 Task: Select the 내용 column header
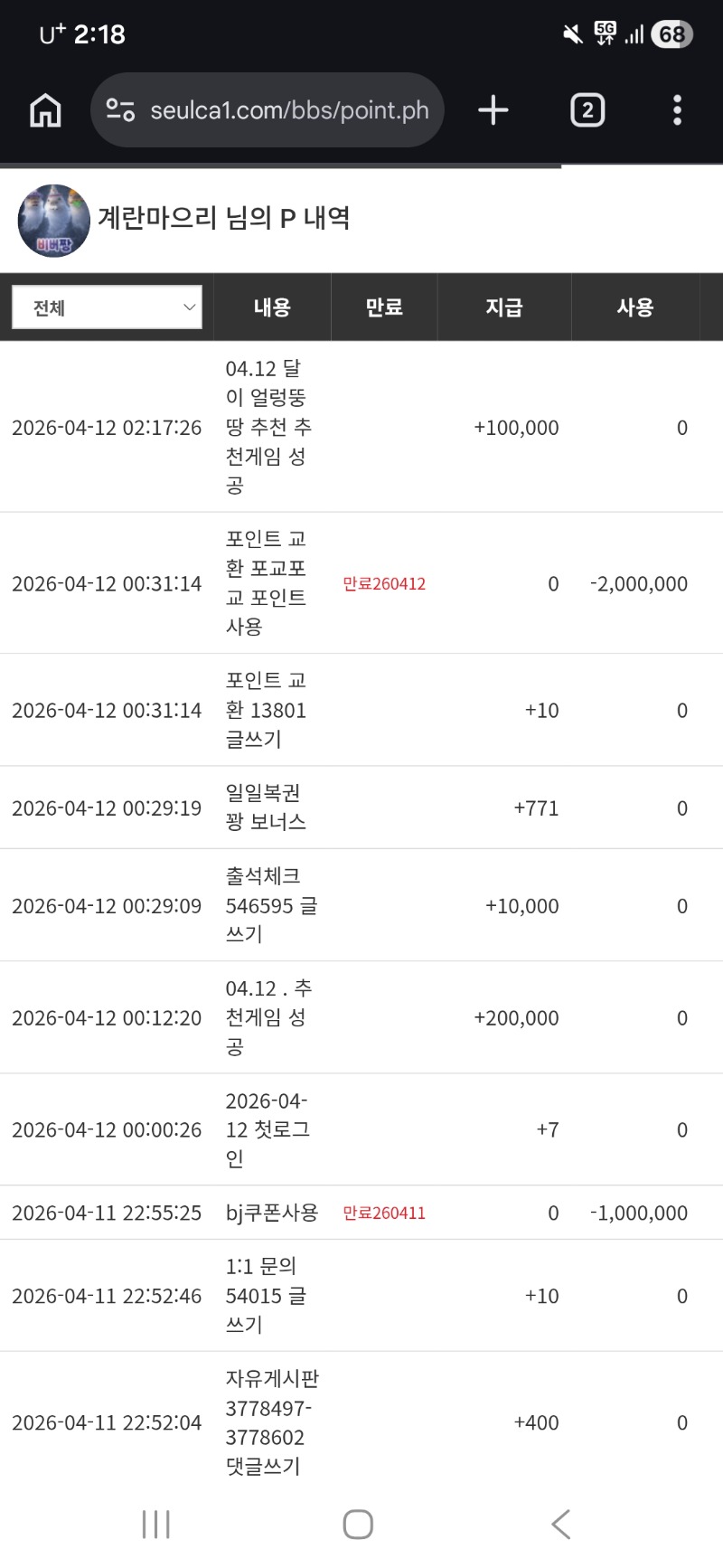click(x=272, y=307)
